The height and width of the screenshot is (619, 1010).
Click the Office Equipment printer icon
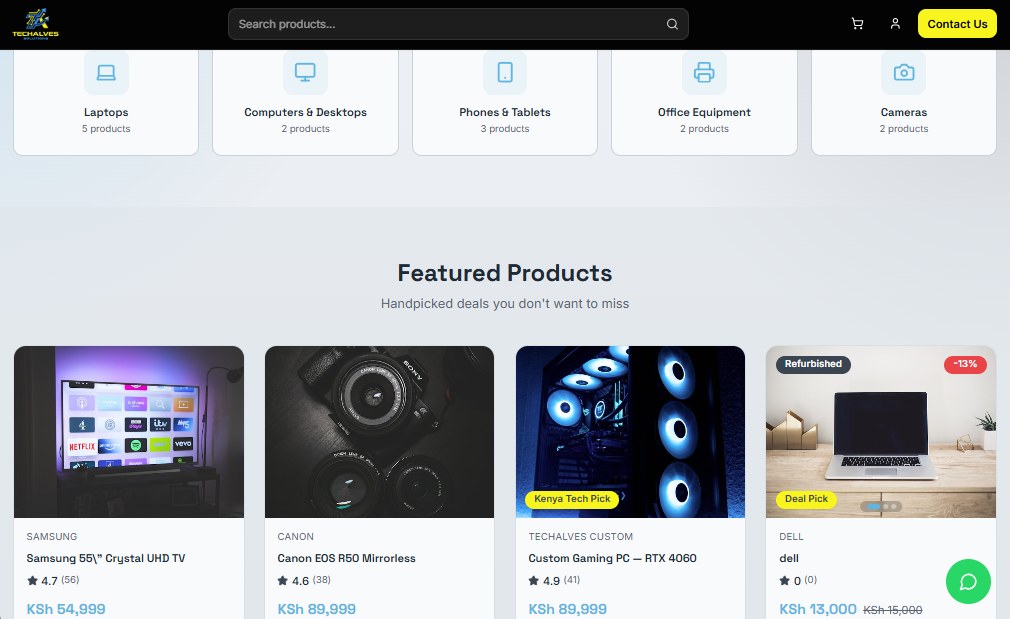pos(704,72)
